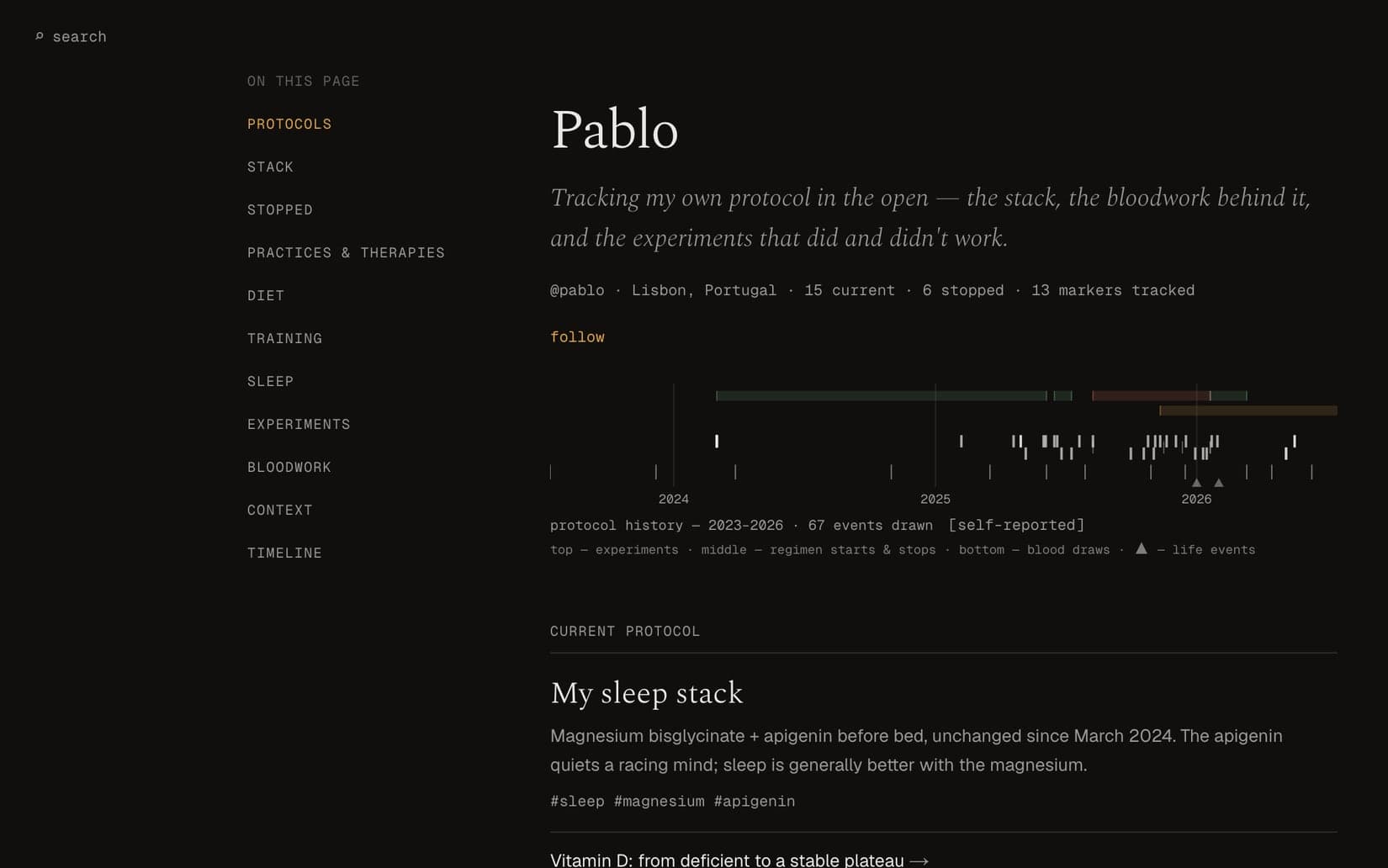The width and height of the screenshot is (1388, 868).
Task: Open the Context section link
Action: [280, 510]
